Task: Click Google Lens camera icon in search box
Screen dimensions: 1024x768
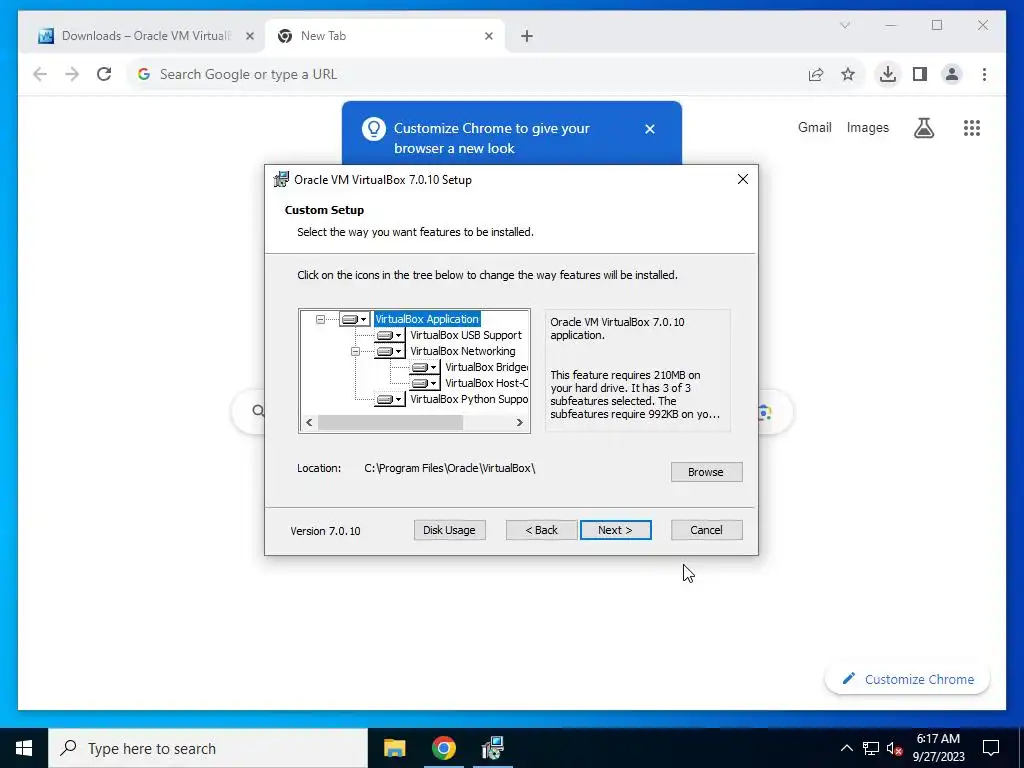Action: tap(765, 413)
